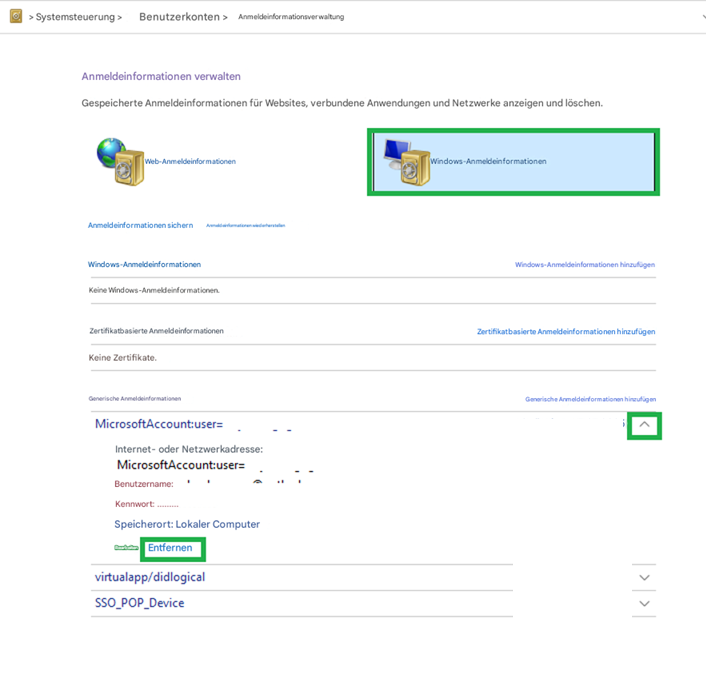This screenshot has width=706, height=674.
Task: Expand the virtualapp/didlogical chevron
Action: point(644,577)
